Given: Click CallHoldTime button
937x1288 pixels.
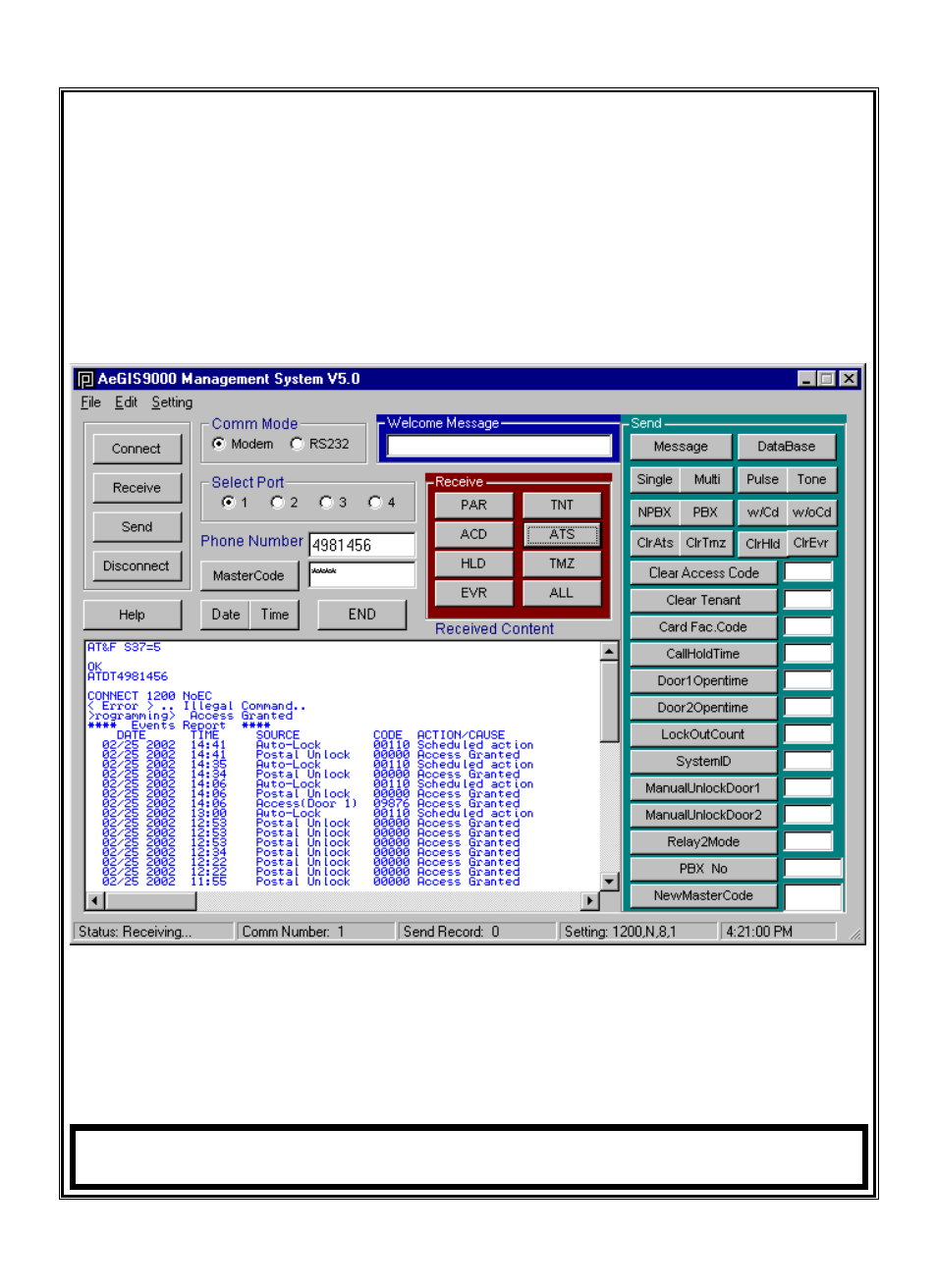Looking at the screenshot, I should 703,654.
